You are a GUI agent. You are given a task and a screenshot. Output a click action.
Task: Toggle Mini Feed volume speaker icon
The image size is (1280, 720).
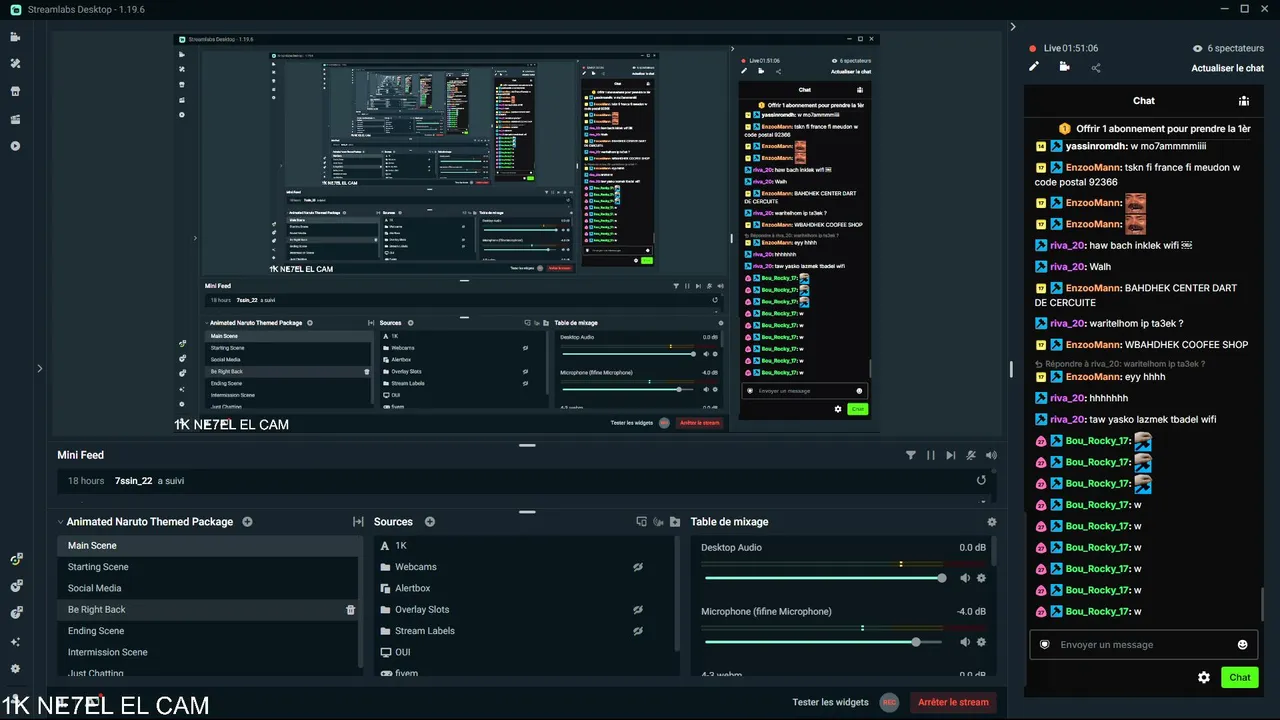coord(991,455)
